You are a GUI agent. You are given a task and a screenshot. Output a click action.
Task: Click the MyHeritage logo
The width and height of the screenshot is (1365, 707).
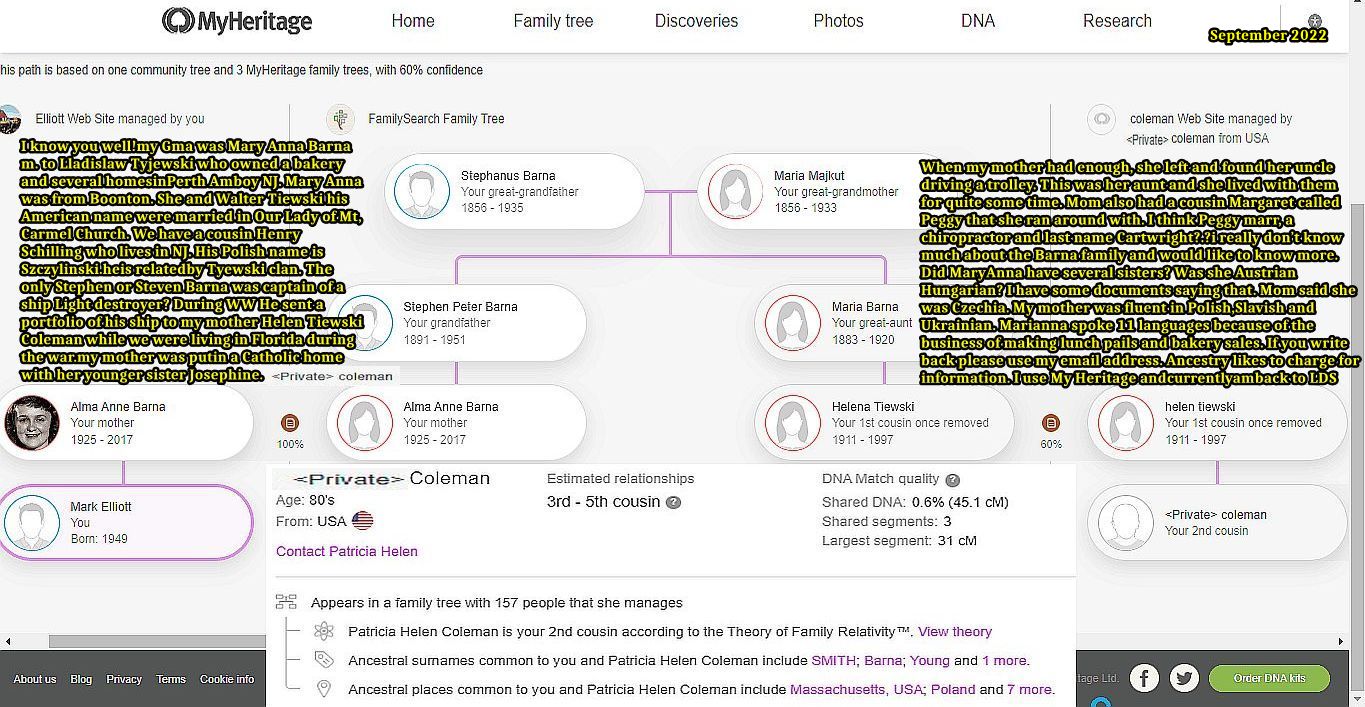click(x=237, y=21)
